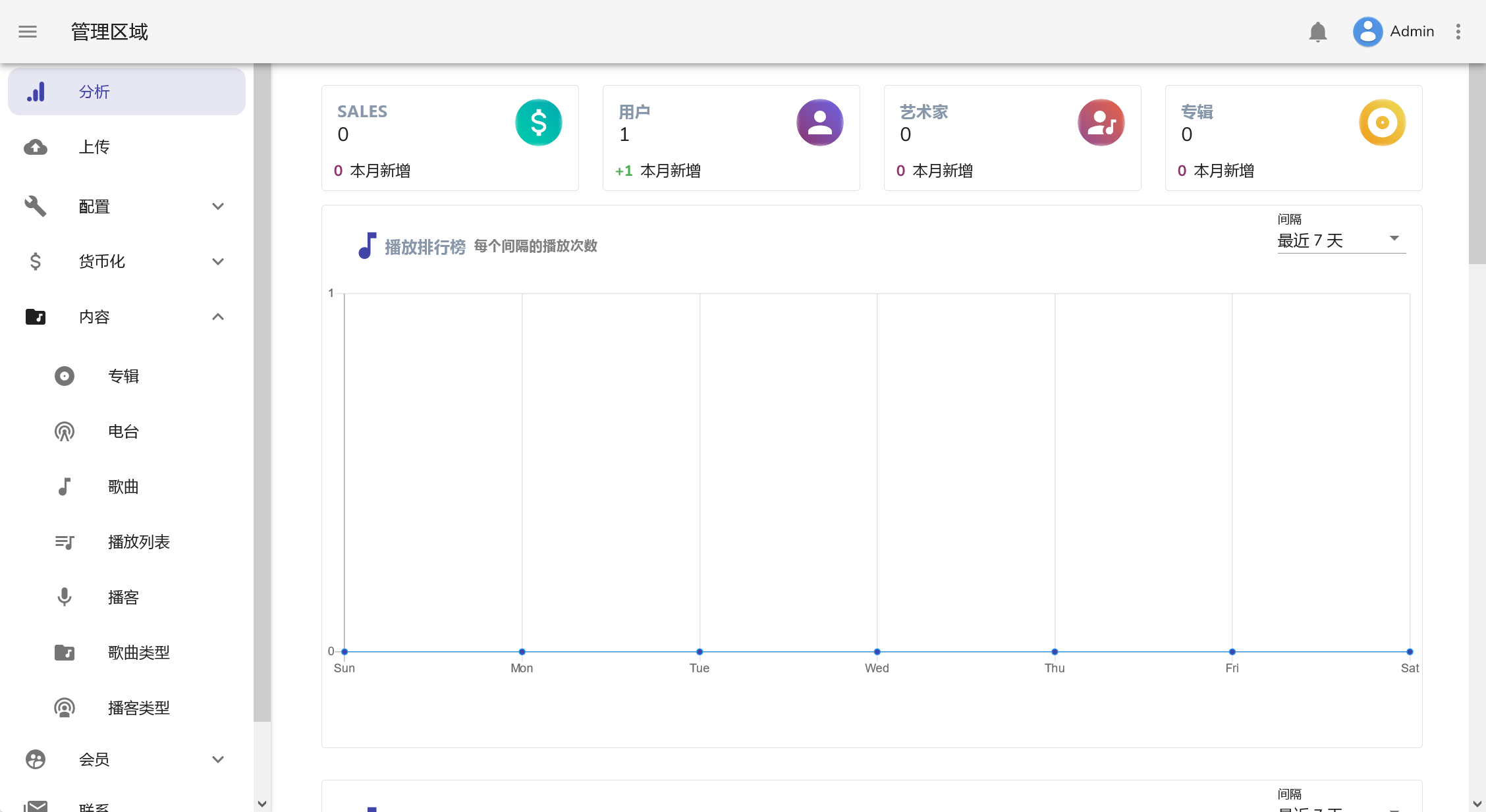Open the 上传 upload page
This screenshot has height=812, width=1486.
click(94, 147)
